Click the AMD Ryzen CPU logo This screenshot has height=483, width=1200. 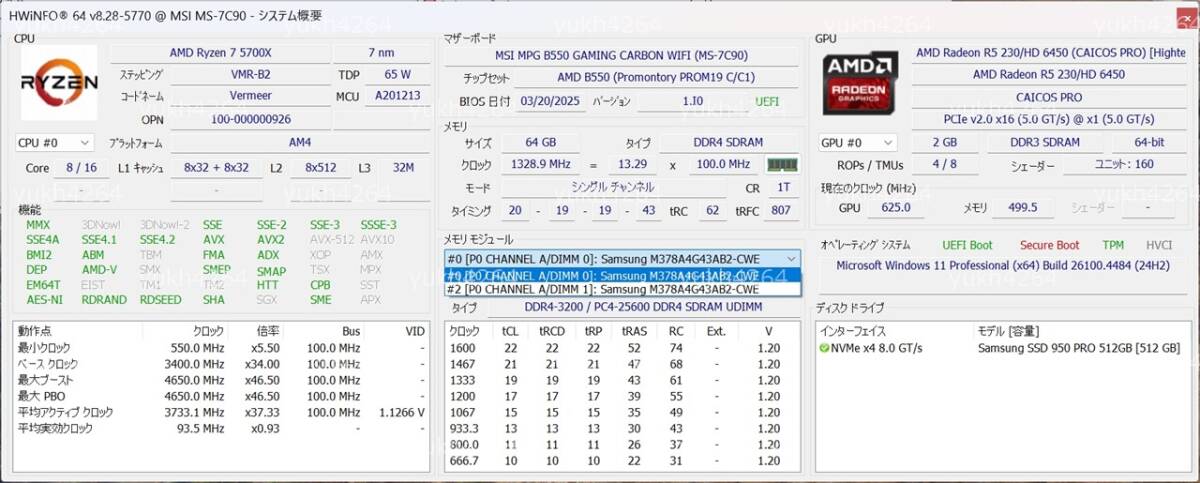point(59,83)
